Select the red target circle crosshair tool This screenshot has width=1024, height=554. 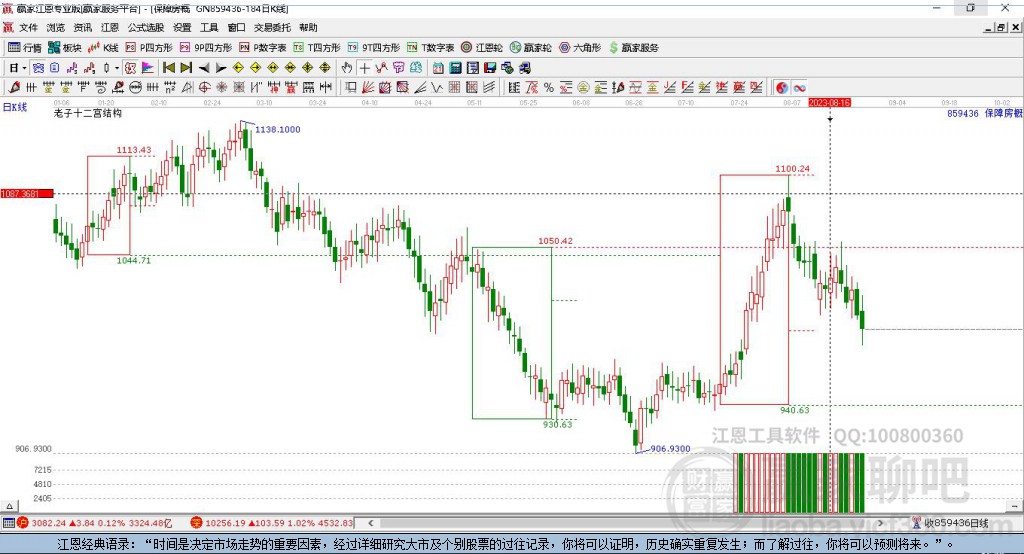point(204,87)
